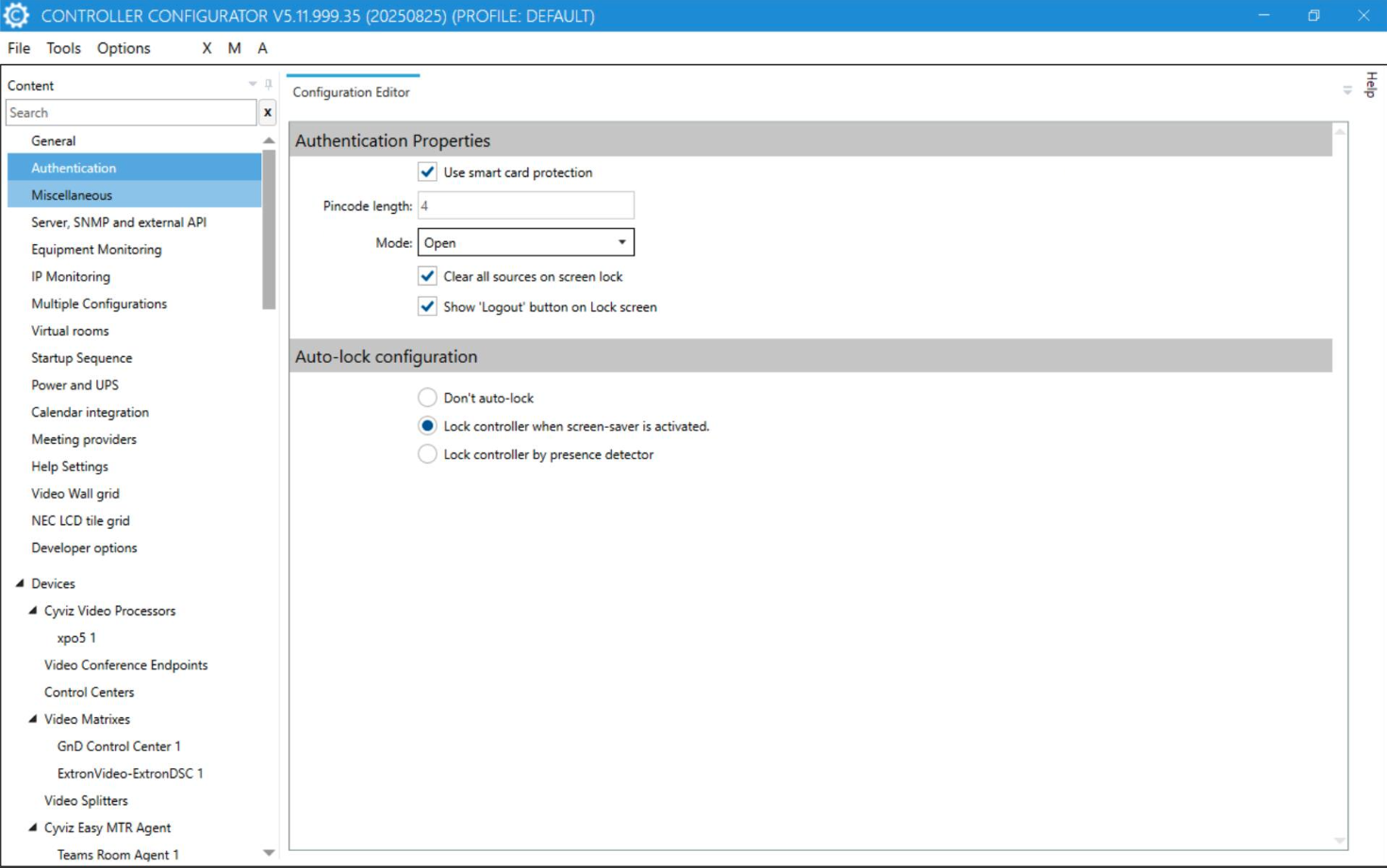Choose Lock controller by presence detector
1387x868 pixels.
coord(427,454)
